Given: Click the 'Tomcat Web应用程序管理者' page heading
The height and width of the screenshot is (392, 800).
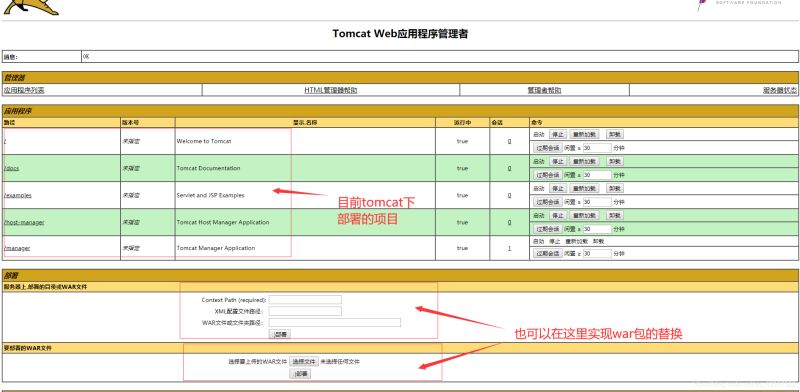Looking at the screenshot, I should pos(400,34).
